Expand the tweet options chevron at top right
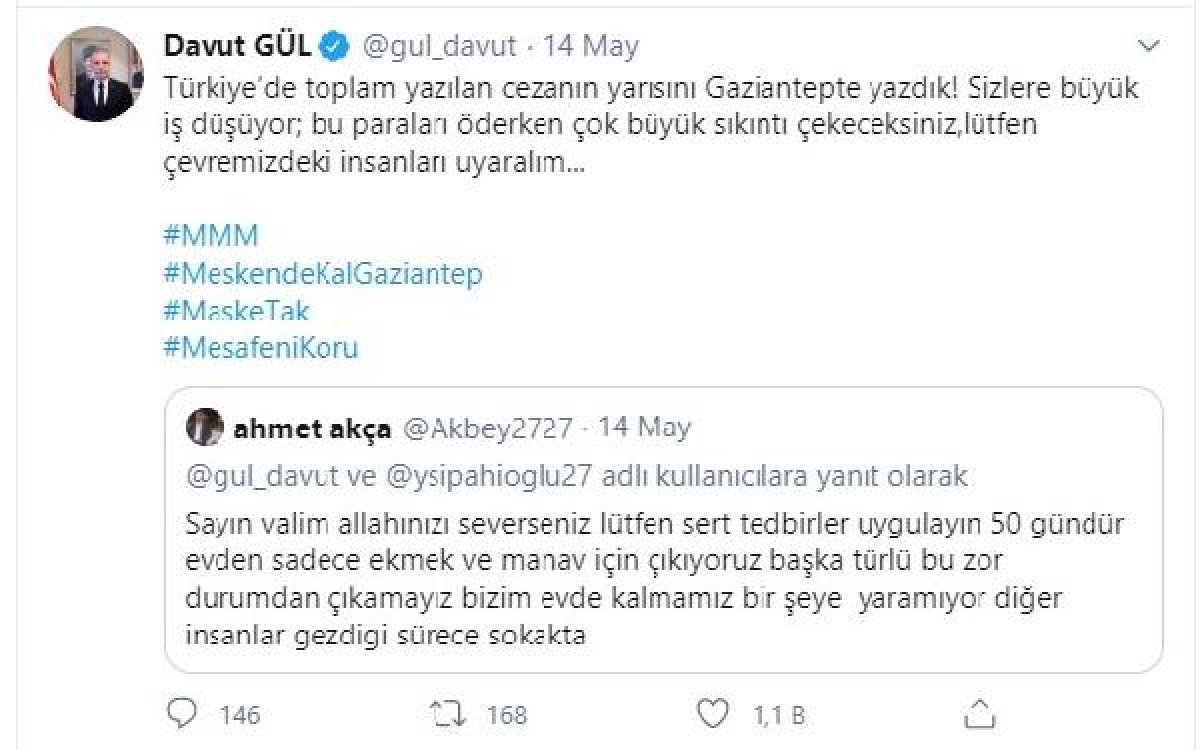This screenshot has width=1200, height=750. (1148, 44)
